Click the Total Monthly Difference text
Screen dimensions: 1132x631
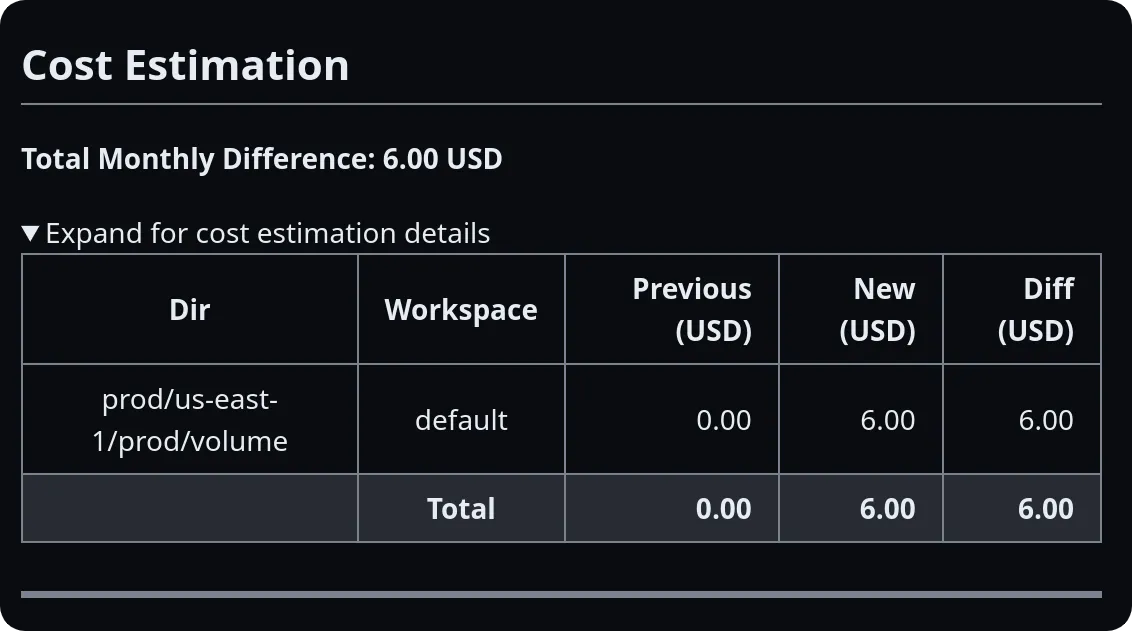tap(262, 159)
